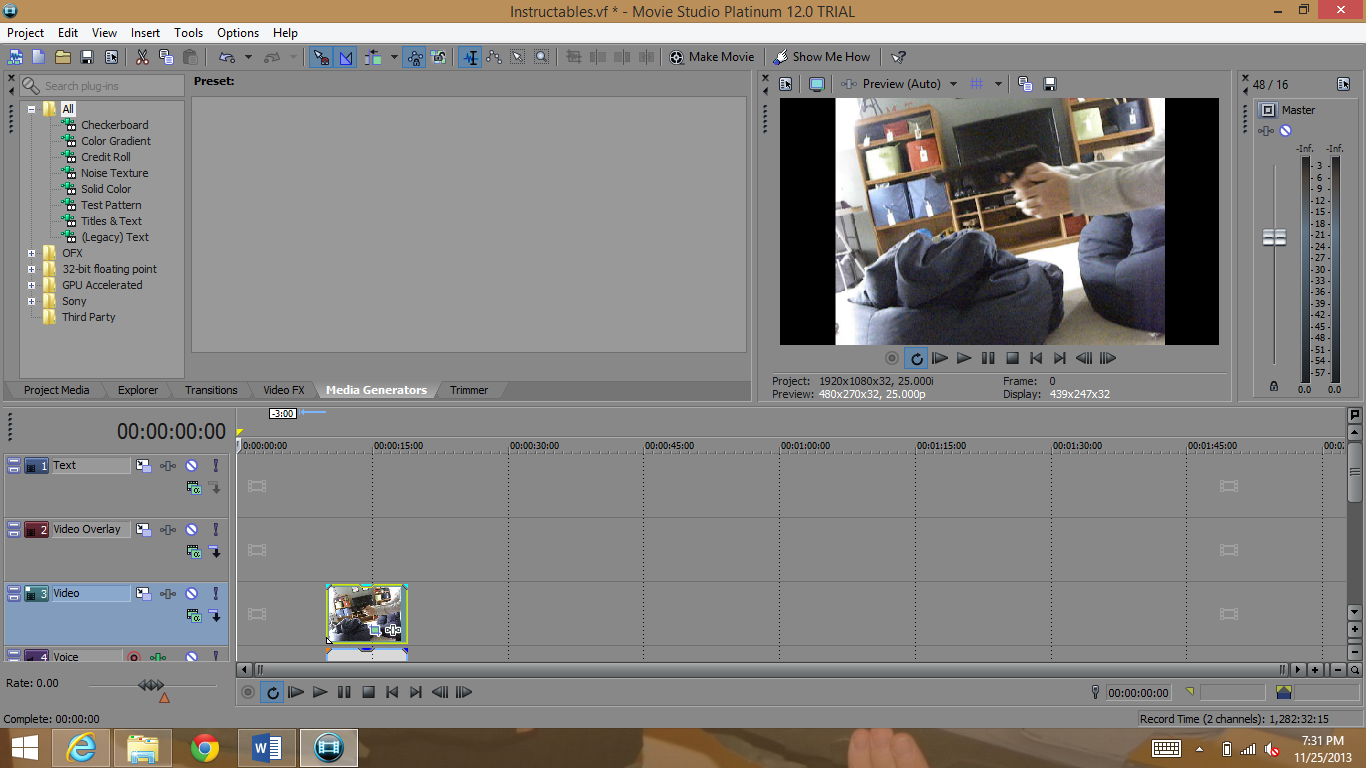Select the Zoom magnifier tool in the toolbar
The width and height of the screenshot is (1366, 768).
pos(541,57)
